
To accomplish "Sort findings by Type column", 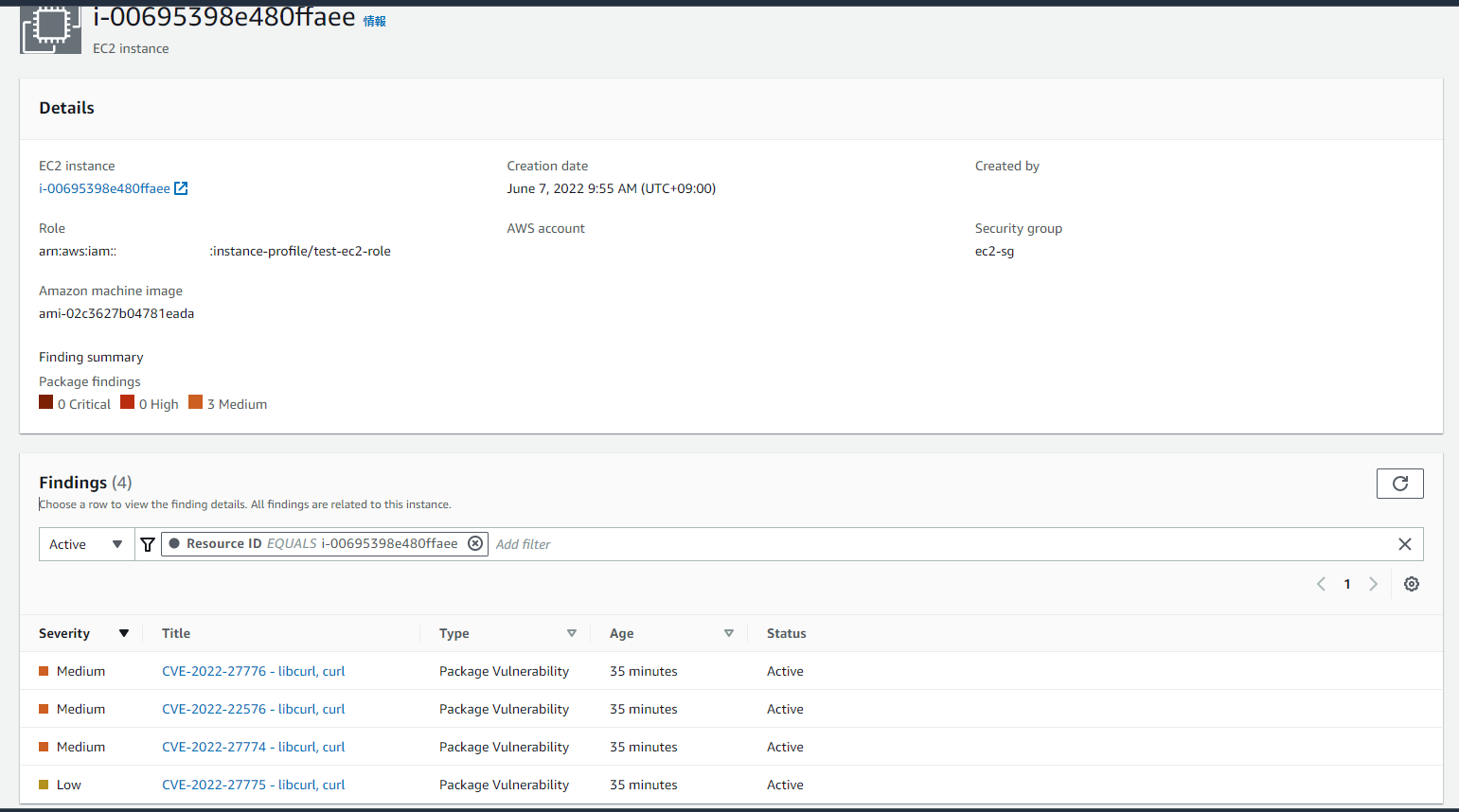I will 571,633.
